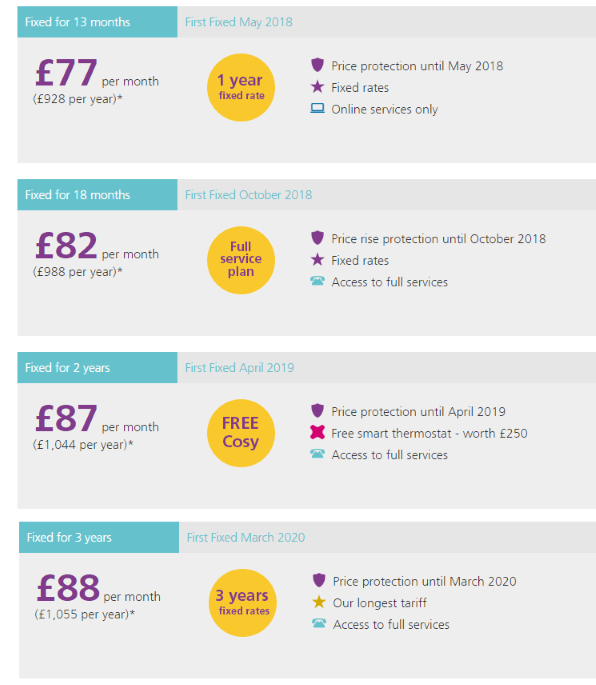Select the 3 years fixed rates badge

(x=243, y=603)
